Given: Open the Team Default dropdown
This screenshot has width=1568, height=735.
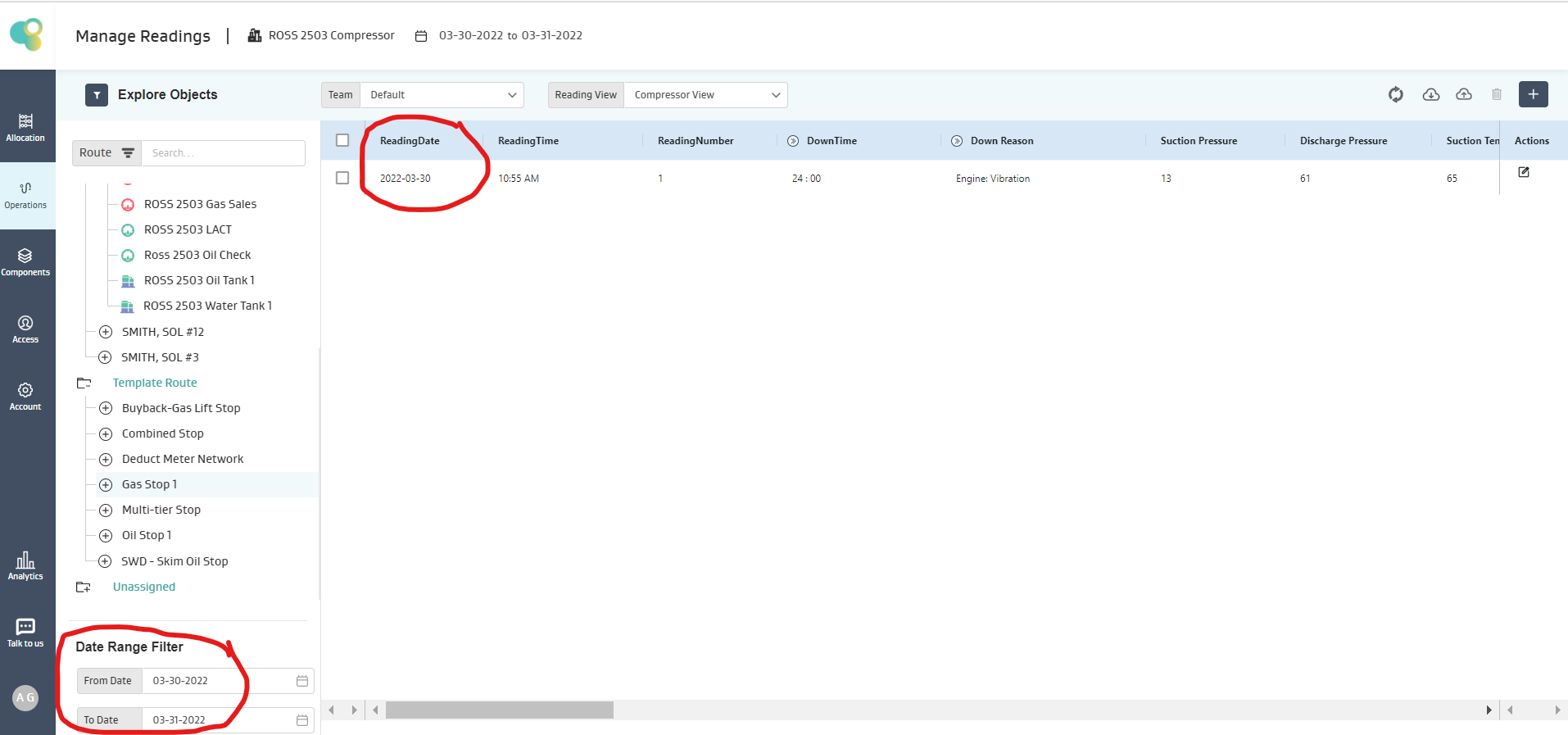Looking at the screenshot, I should (442, 95).
